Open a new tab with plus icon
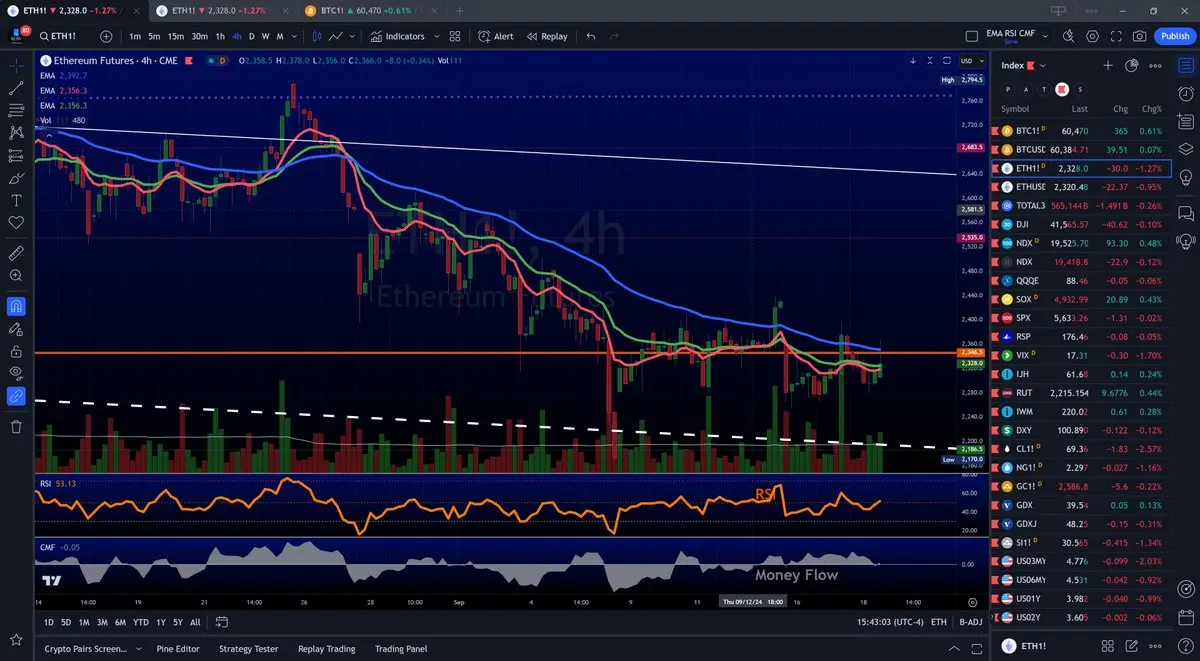1200x661 pixels. coord(459,10)
